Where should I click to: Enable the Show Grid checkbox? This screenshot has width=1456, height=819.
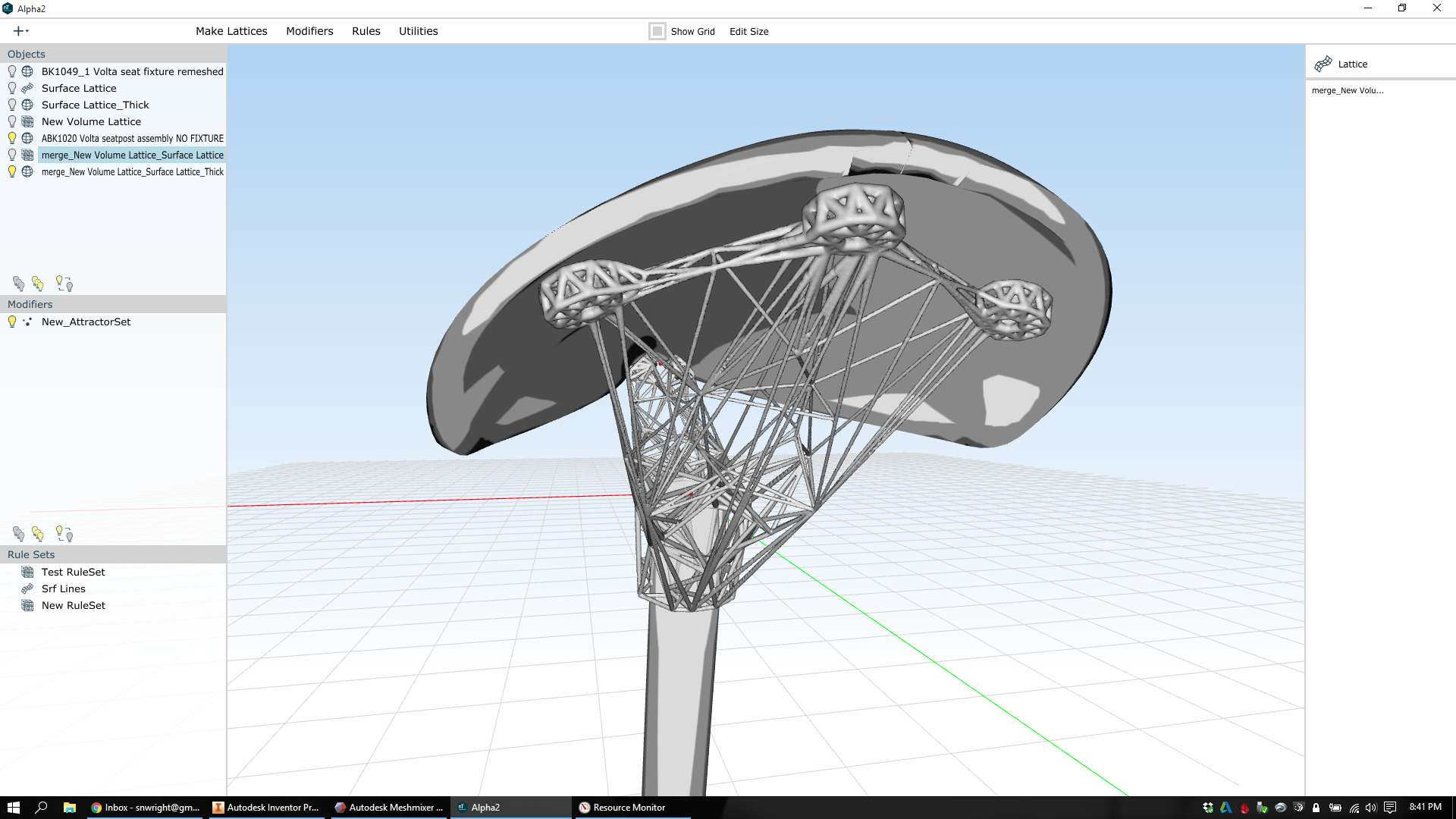pyautogui.click(x=657, y=31)
